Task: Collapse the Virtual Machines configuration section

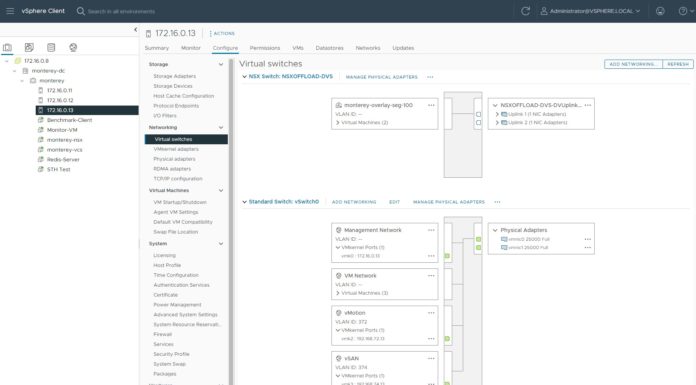Action: pos(221,190)
